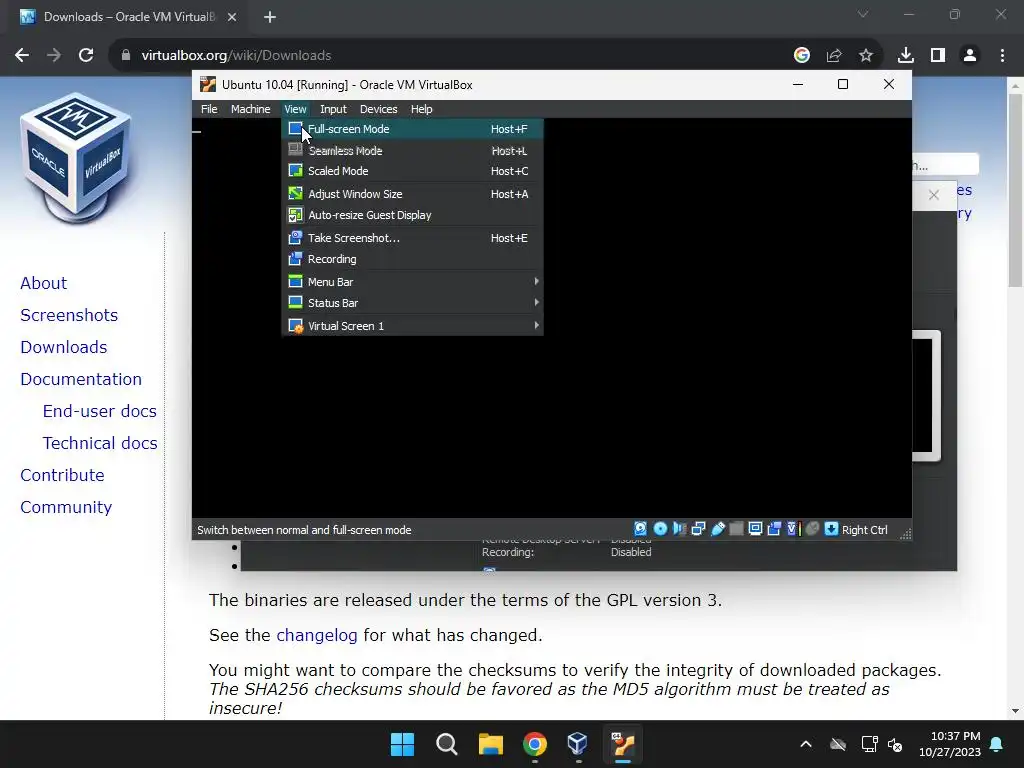The image size is (1024, 768).
Task: Open VirtualBox Manager taskbar icon
Action: tap(578, 744)
